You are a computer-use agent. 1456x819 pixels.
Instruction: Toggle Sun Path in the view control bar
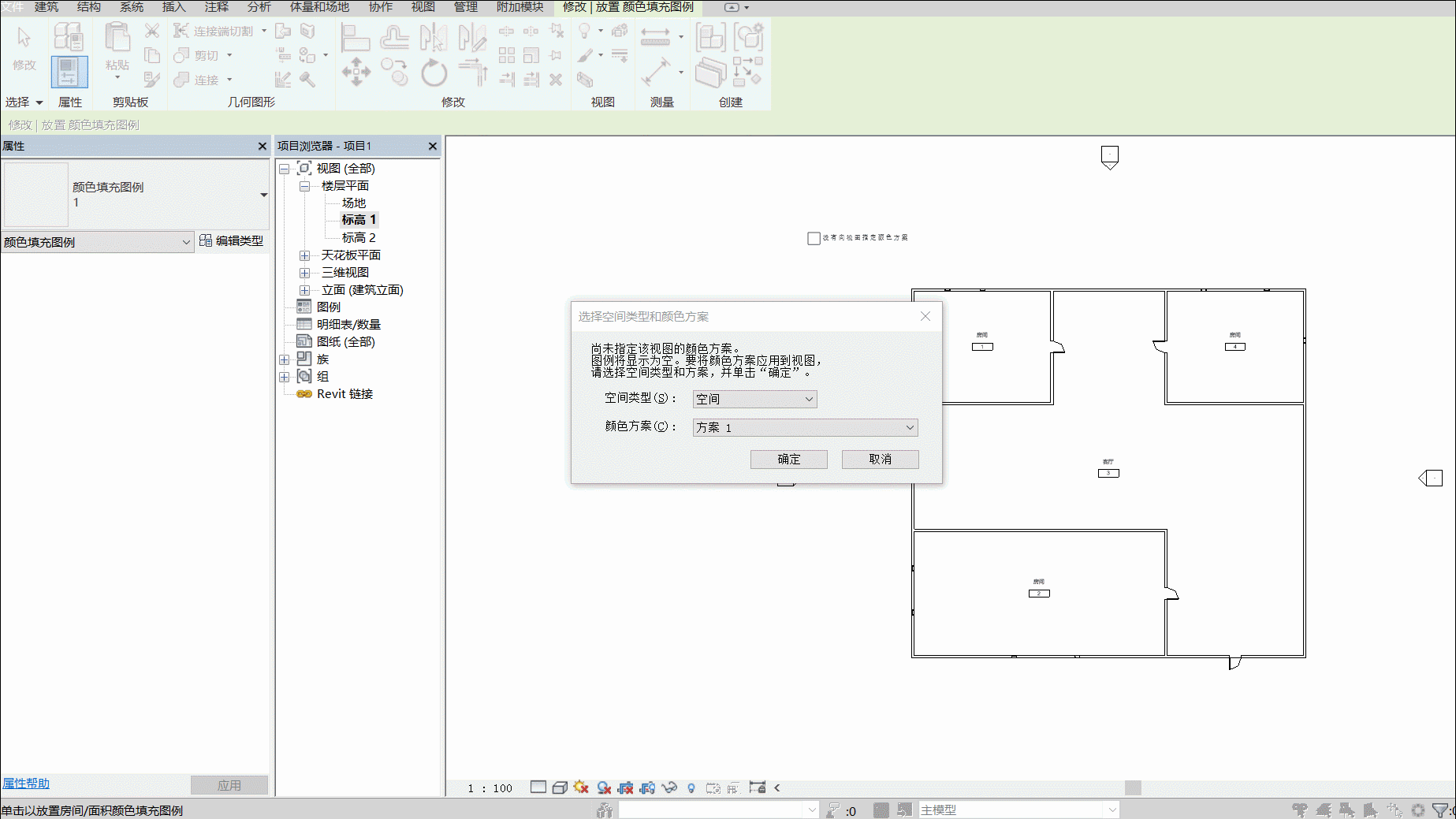(582, 787)
